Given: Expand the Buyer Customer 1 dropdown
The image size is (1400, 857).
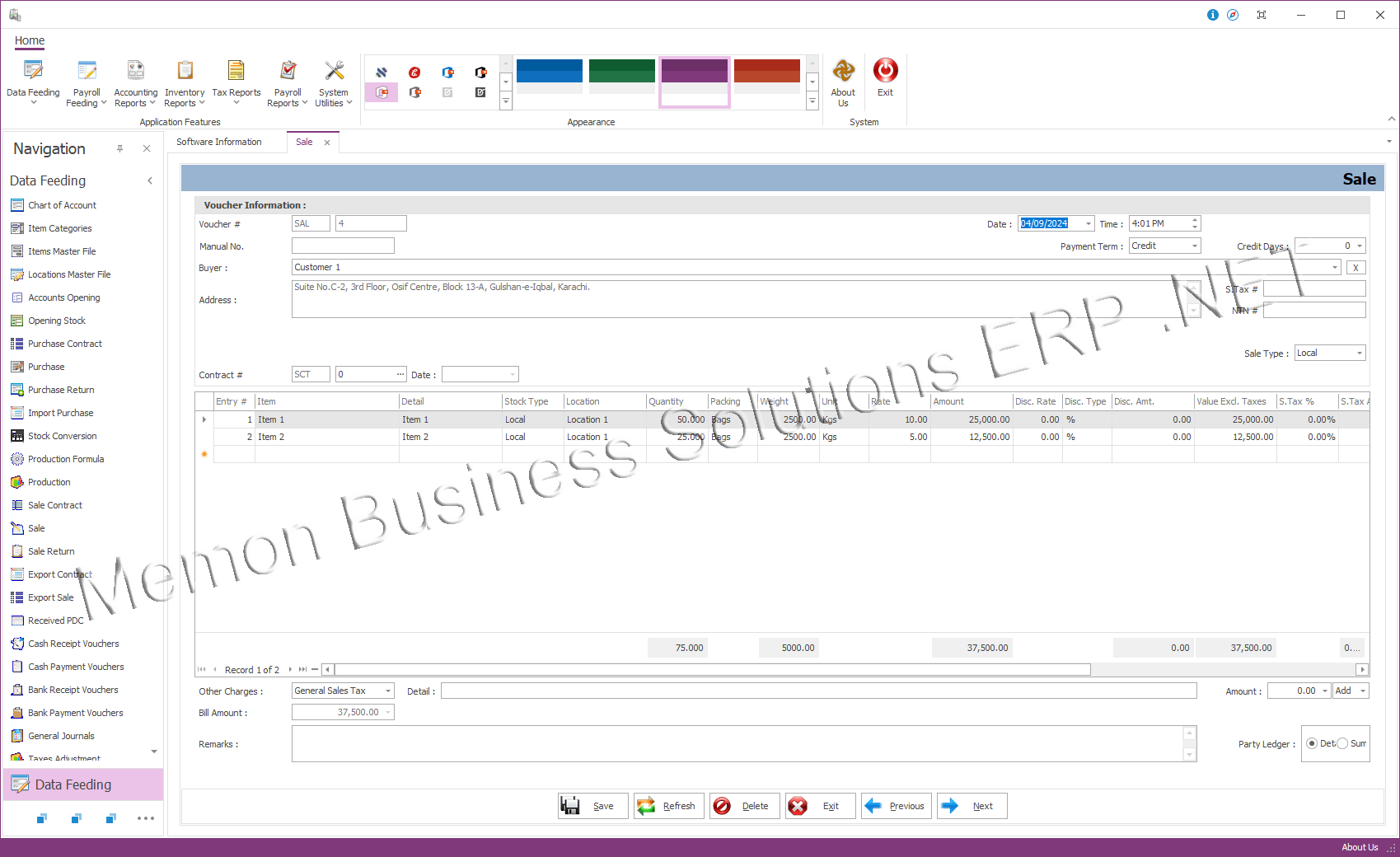Looking at the screenshot, I should [1335, 267].
